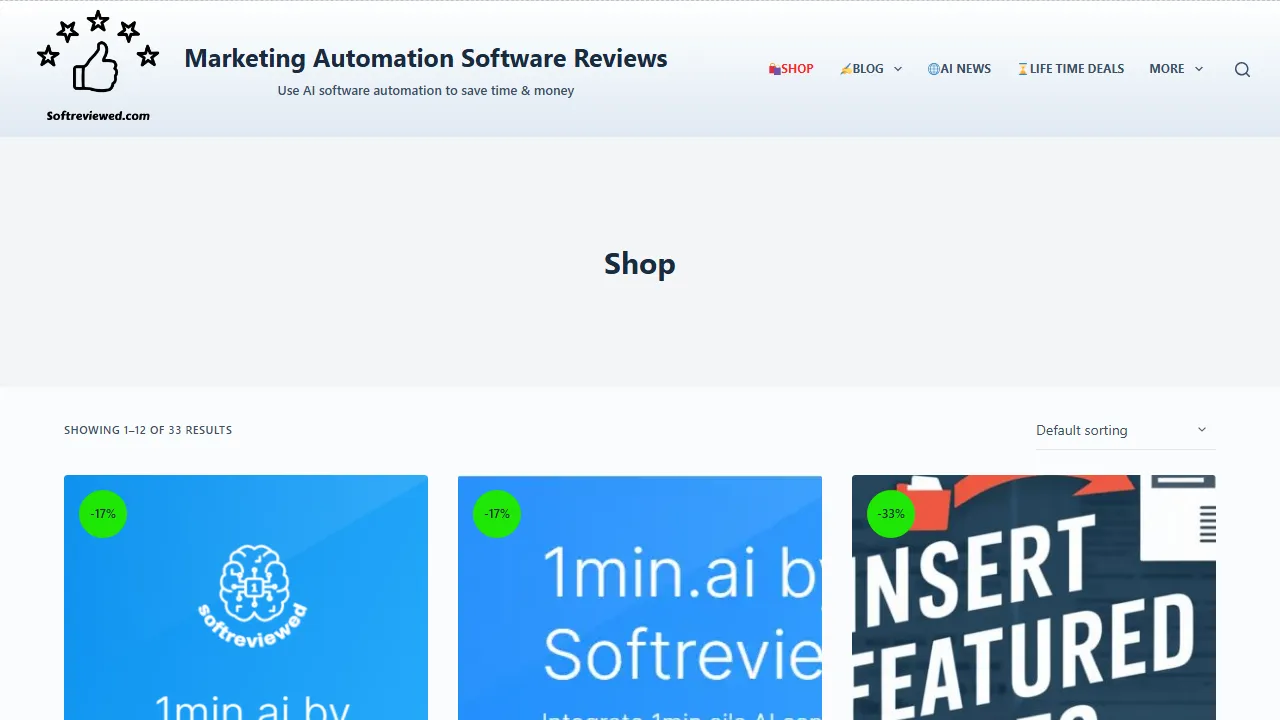Click the -17% badge on the first product
This screenshot has height=720, width=1280.
(x=102, y=513)
